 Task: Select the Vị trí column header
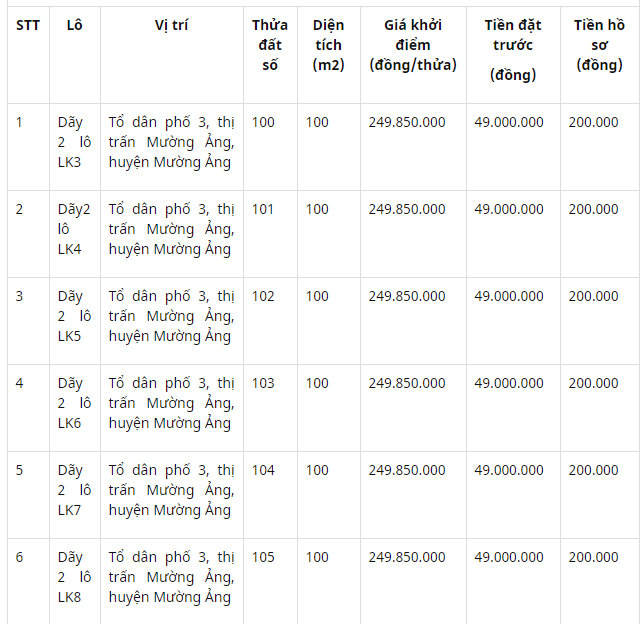(172, 25)
